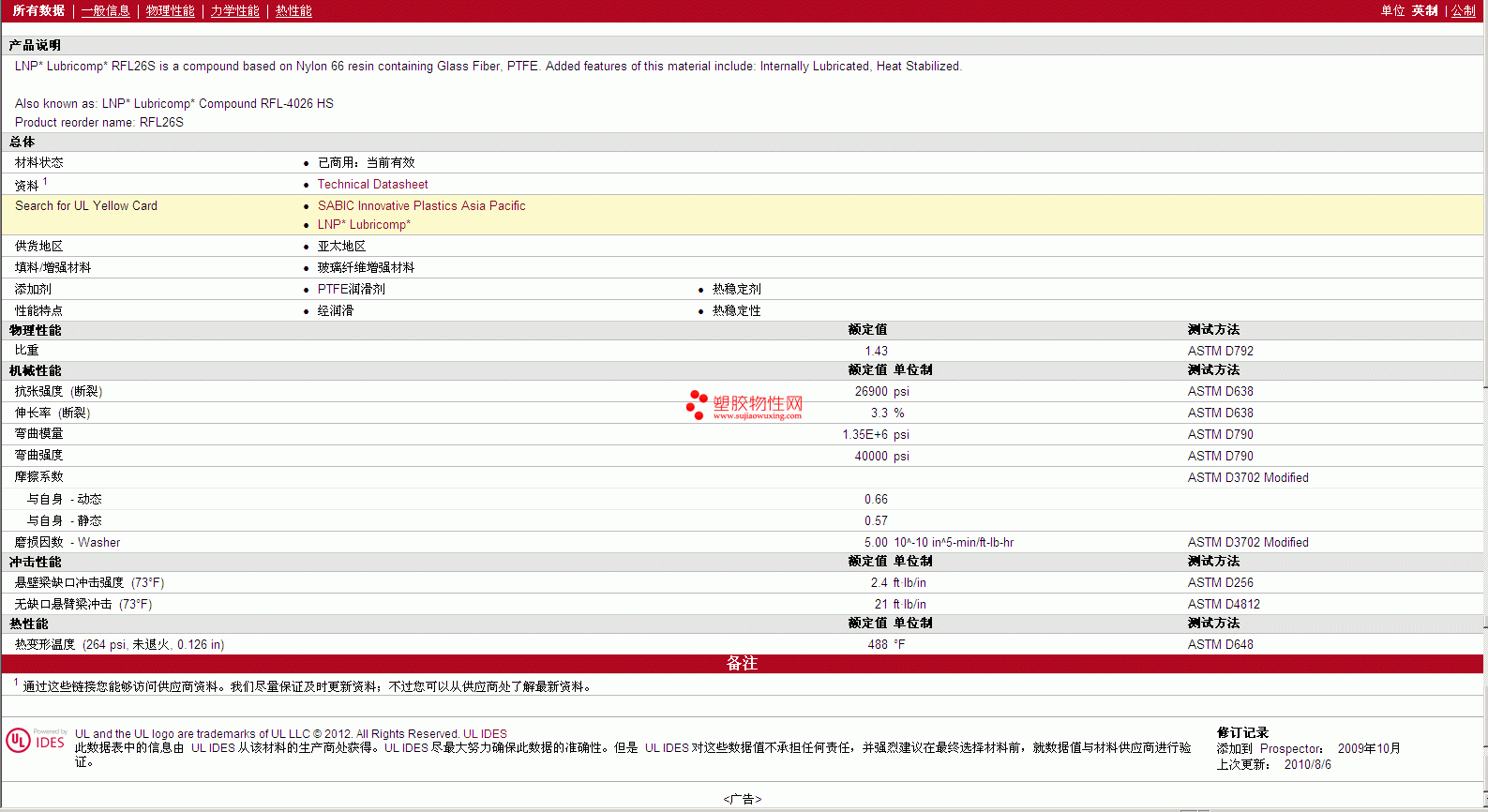Select dynamic friction value 0.66
This screenshot has height=812, width=1488.
(876, 500)
